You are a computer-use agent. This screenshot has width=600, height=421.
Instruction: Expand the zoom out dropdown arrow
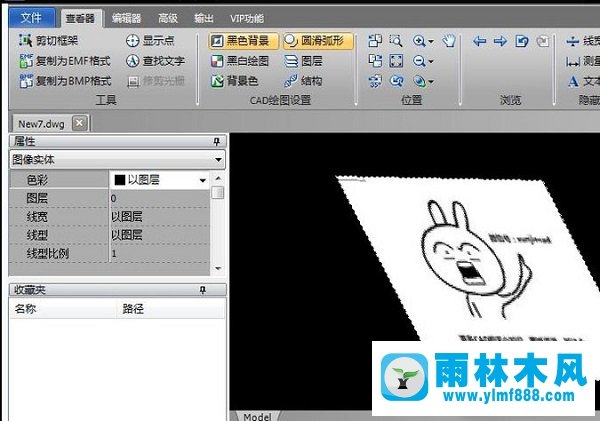click(x=431, y=61)
